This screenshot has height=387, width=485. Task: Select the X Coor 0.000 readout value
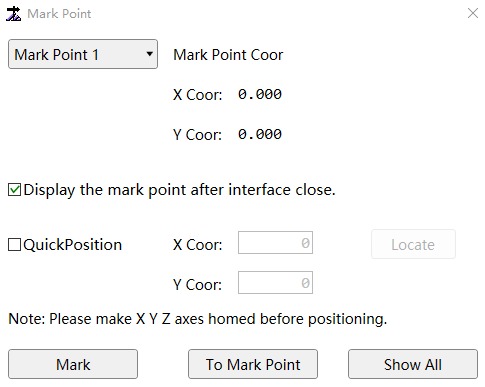click(x=260, y=94)
